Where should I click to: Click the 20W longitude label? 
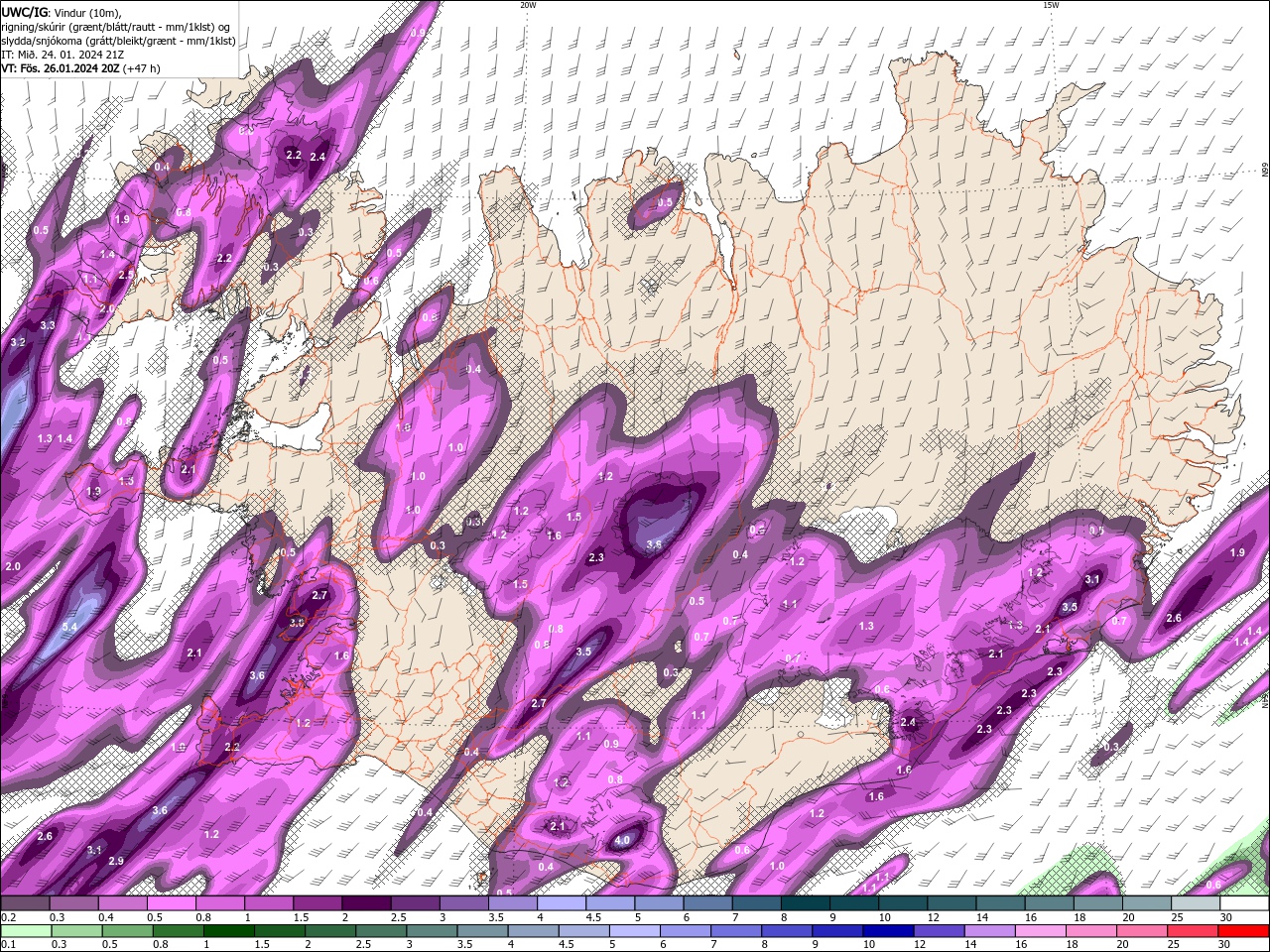coord(528,5)
